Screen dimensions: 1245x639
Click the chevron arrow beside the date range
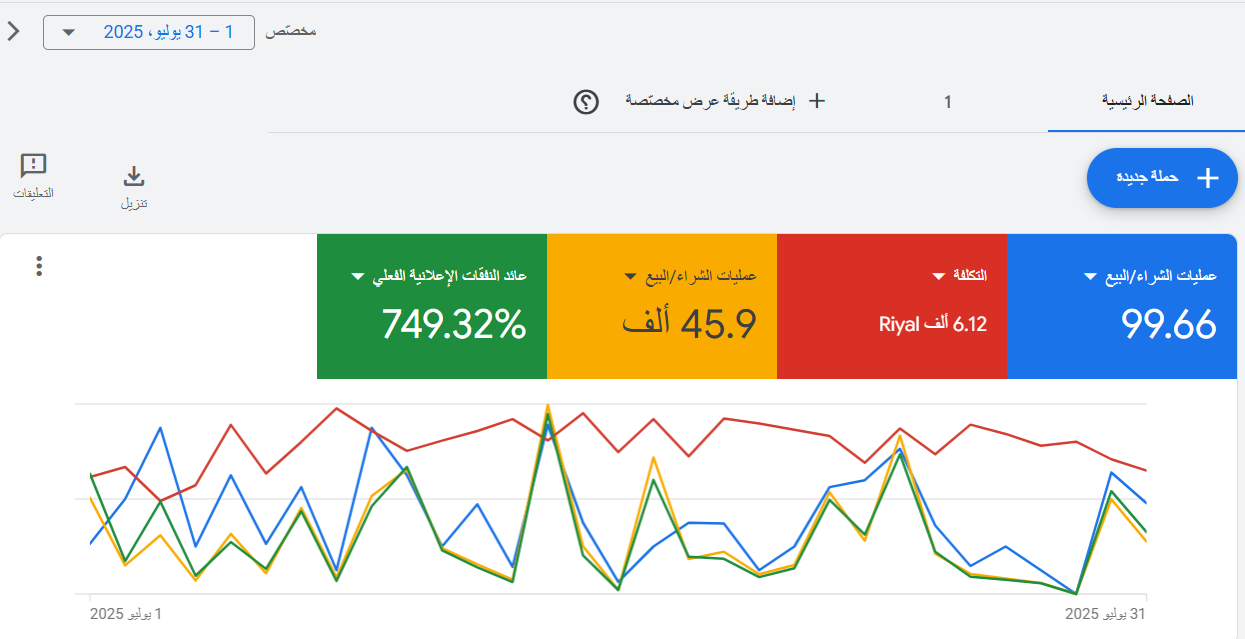point(13,31)
